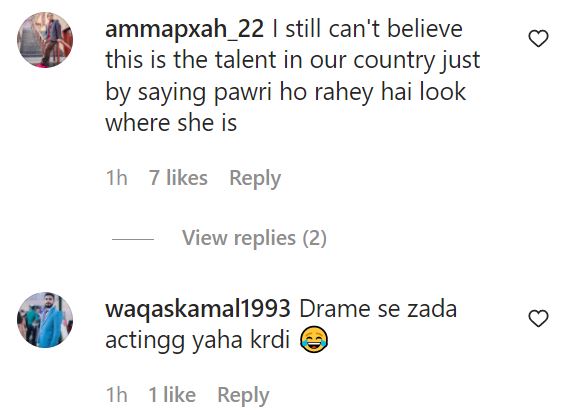Open waqaskamal1993's profile picture
The width and height of the screenshot is (567, 415).
[45, 320]
